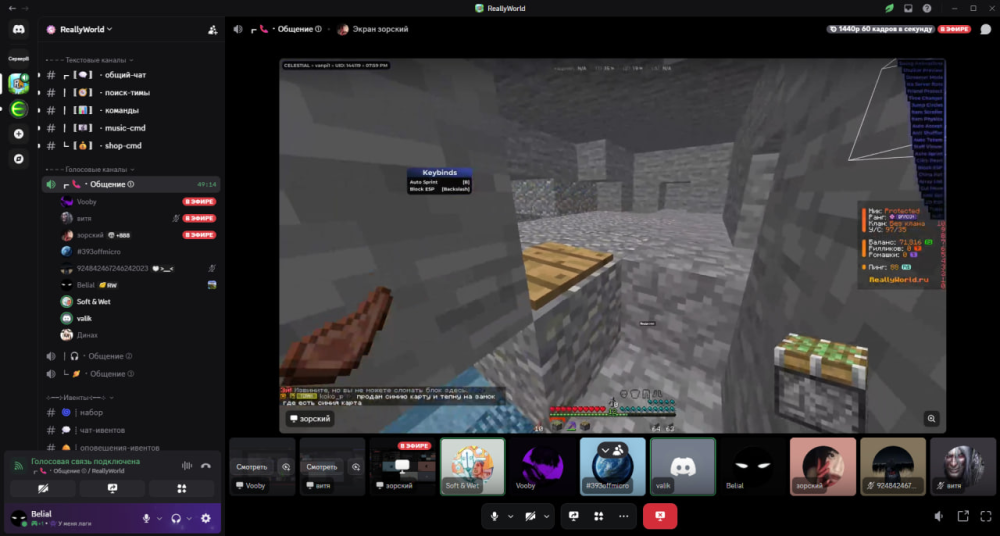Click the 1440p 60 кадров quality badge
This screenshot has width=1000, height=536.
click(881, 29)
